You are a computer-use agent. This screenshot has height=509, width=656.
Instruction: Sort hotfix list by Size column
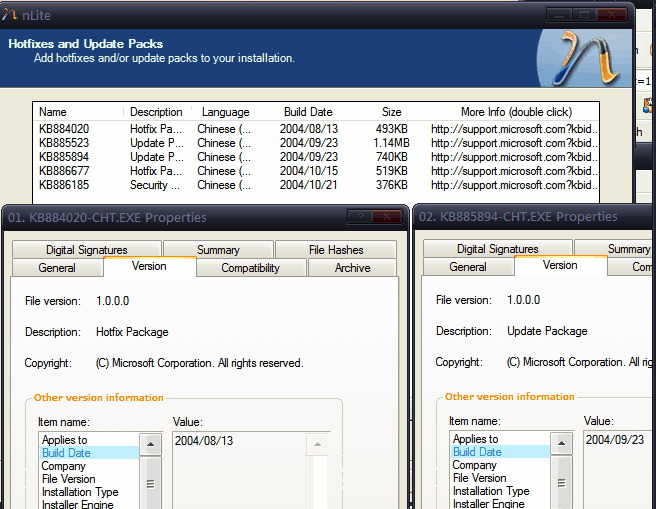pos(392,112)
